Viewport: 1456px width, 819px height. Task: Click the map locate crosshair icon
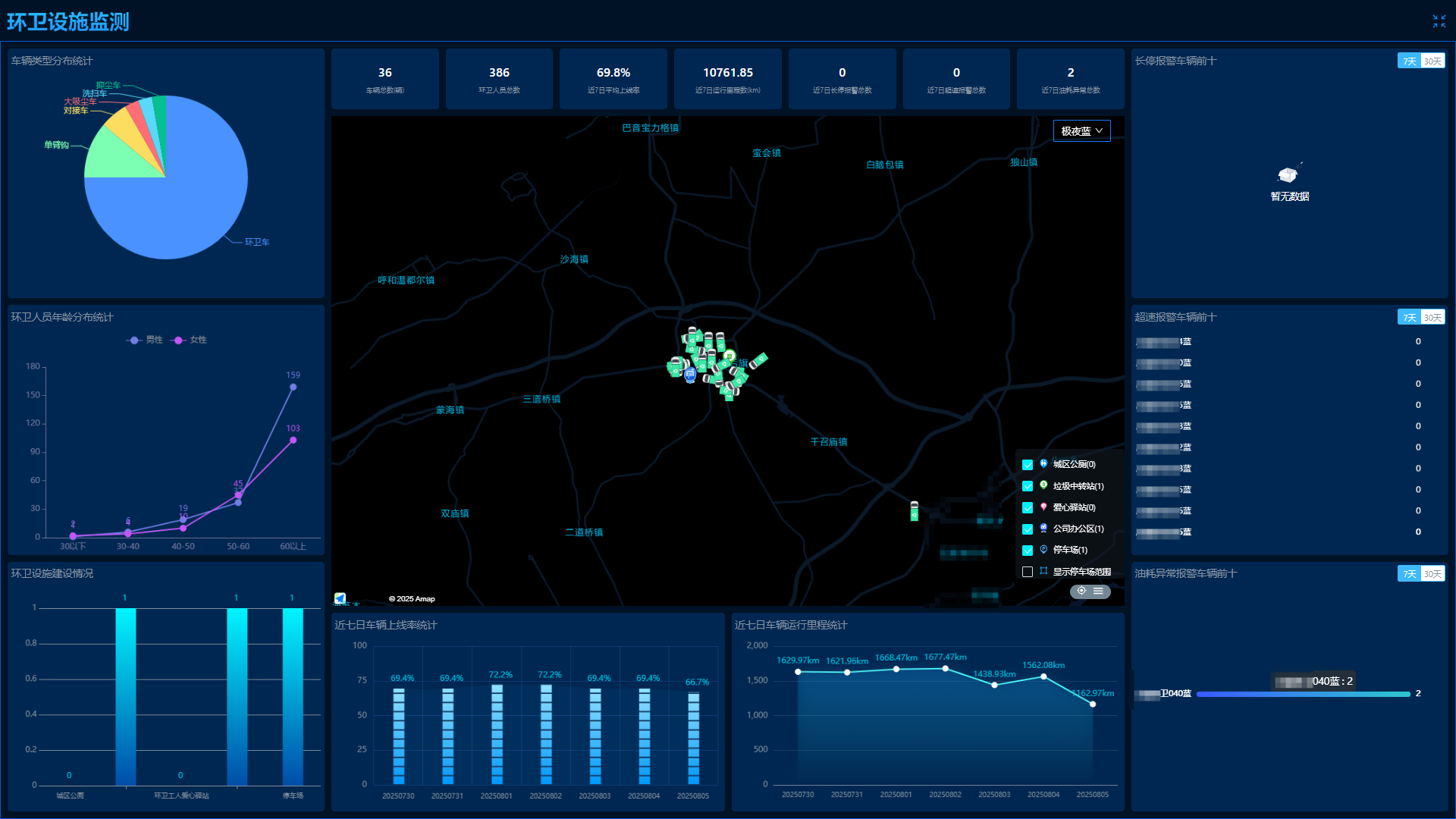point(1081,591)
